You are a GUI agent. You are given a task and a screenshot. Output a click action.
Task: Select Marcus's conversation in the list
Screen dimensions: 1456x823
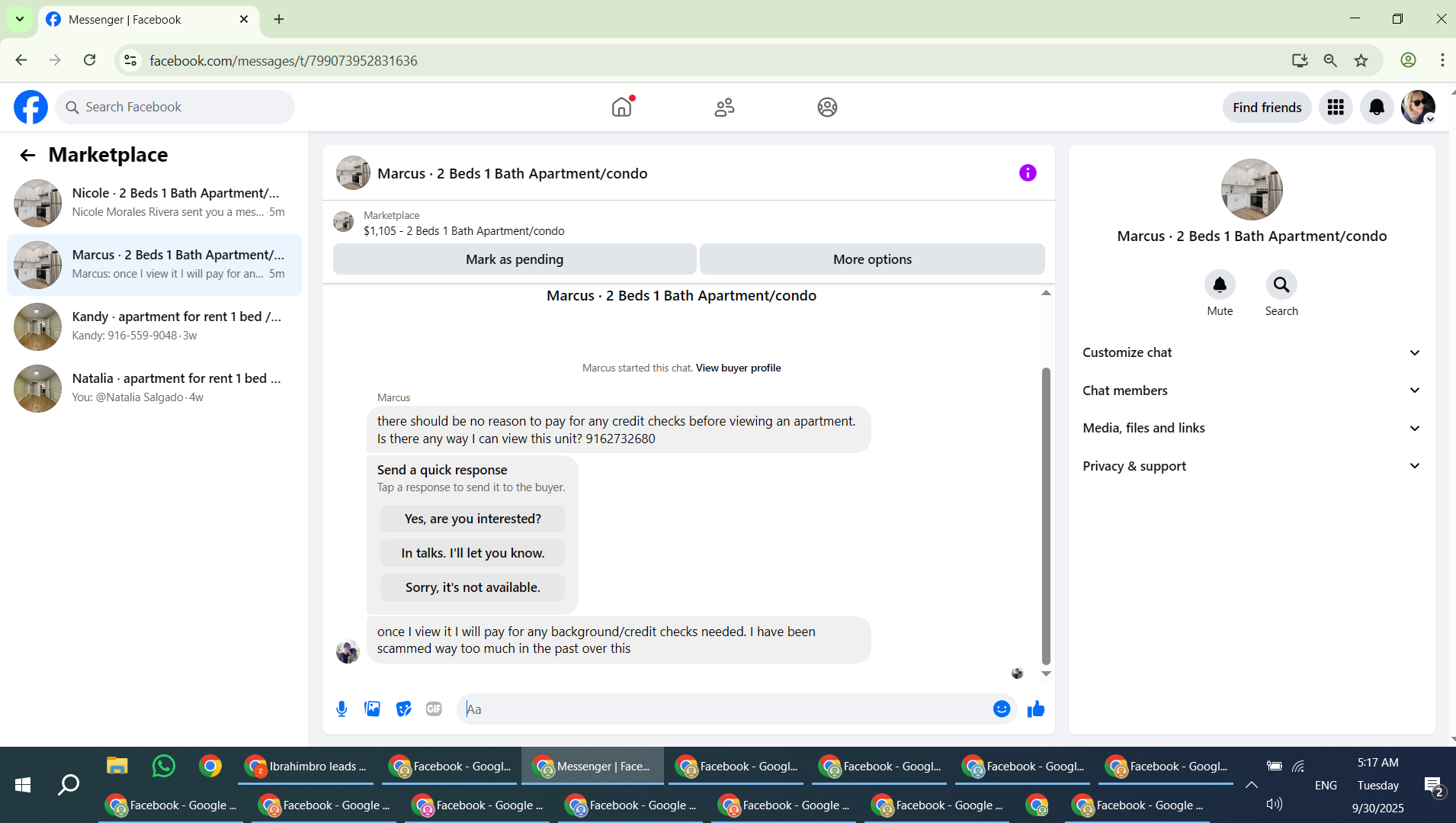pyautogui.click(x=155, y=265)
